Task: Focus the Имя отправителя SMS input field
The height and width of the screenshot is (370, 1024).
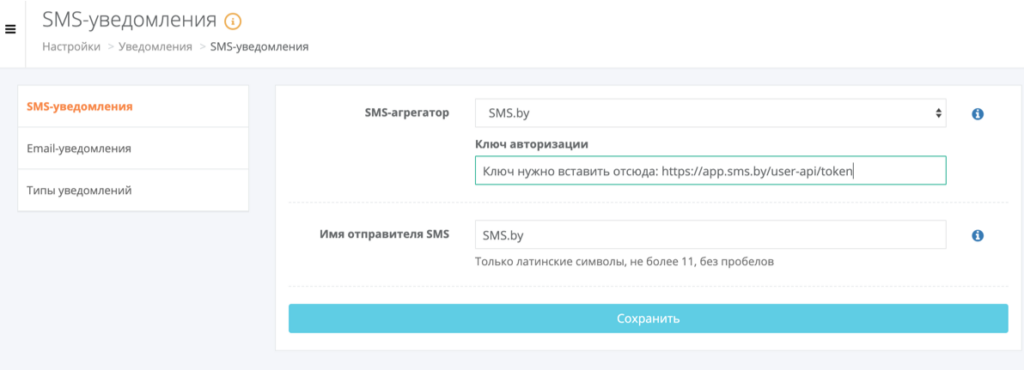Action: click(711, 234)
